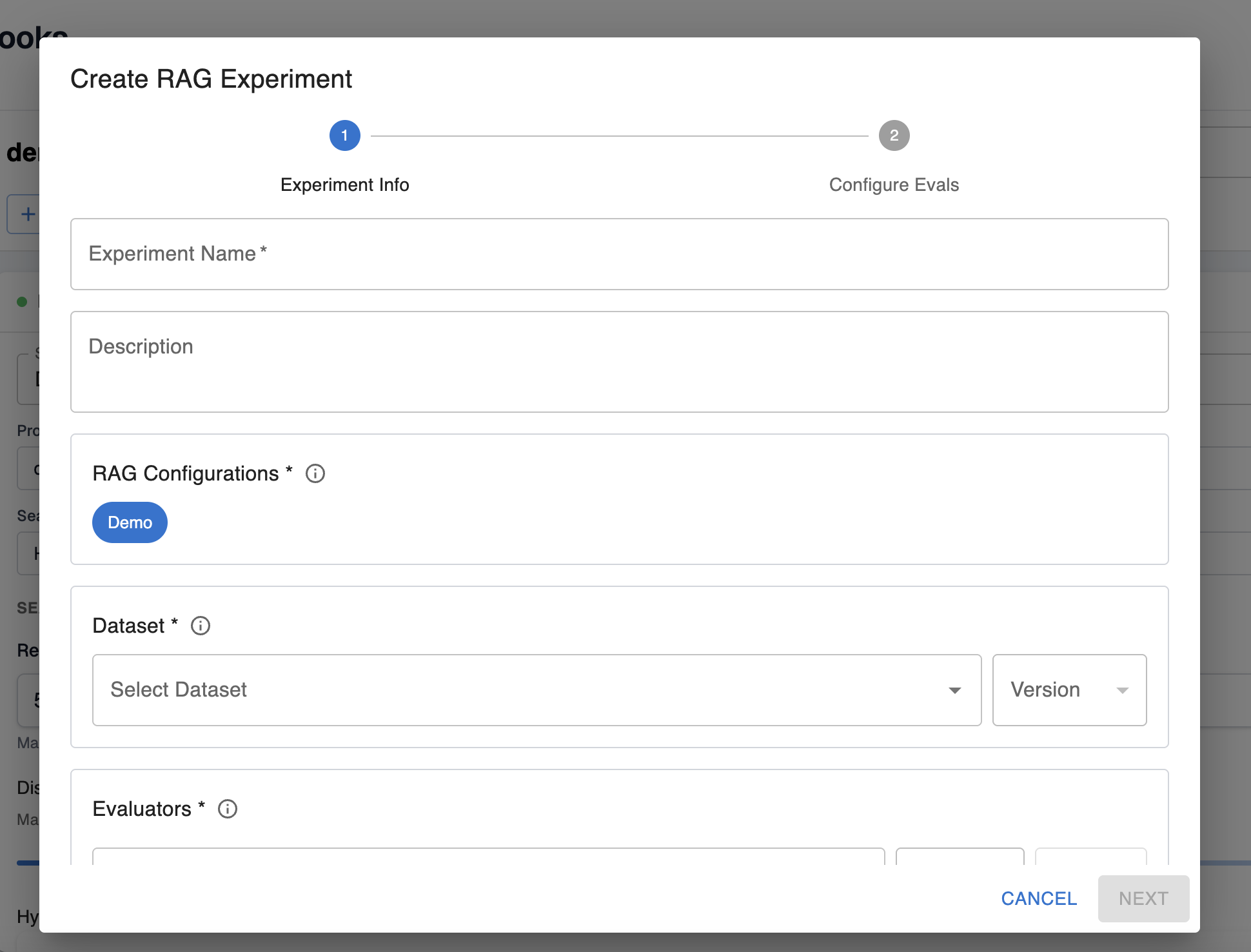Click the Evaluators info icon
Viewport: 1251px width, 952px height.
point(228,809)
